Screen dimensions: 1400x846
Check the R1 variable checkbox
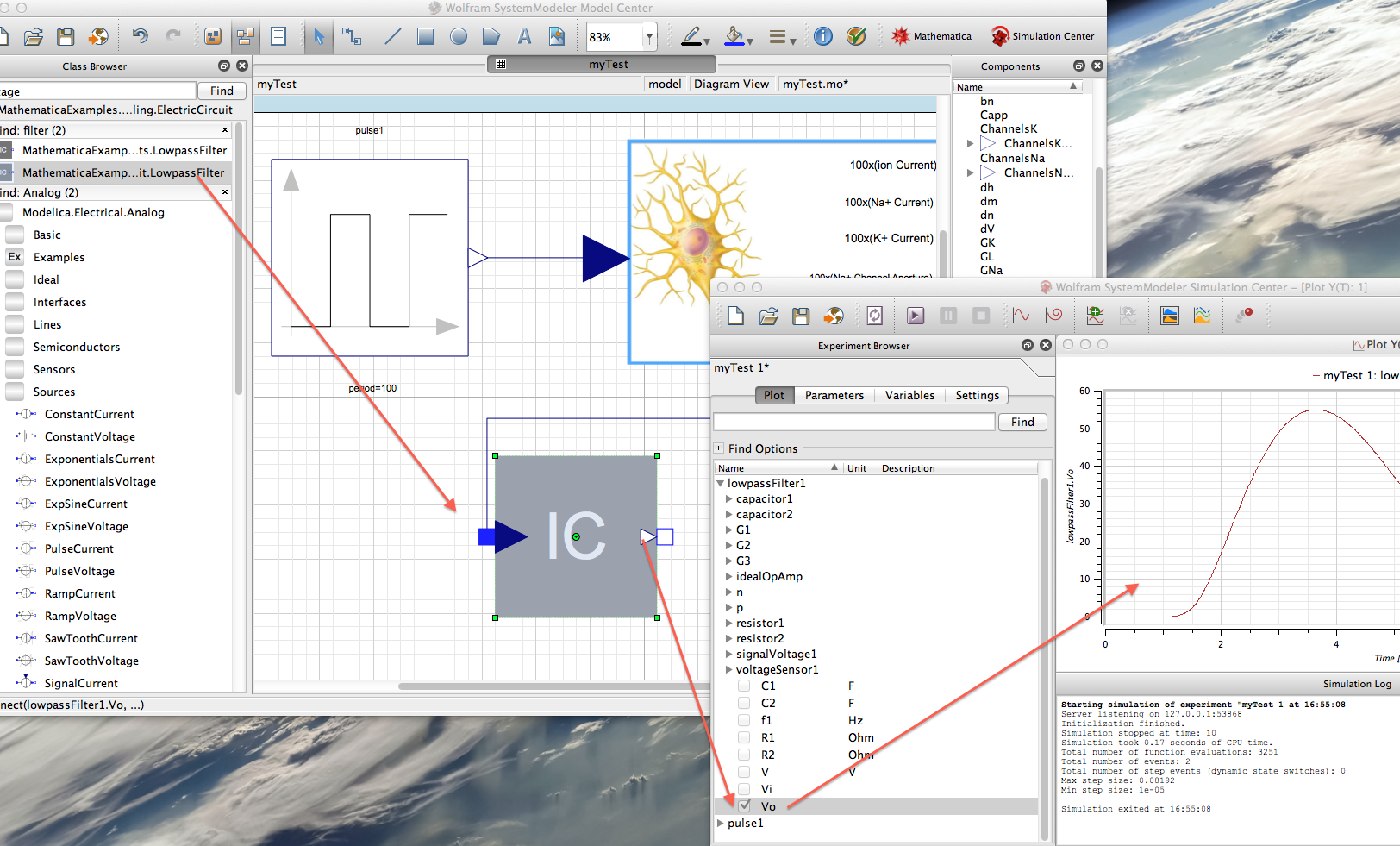(744, 737)
